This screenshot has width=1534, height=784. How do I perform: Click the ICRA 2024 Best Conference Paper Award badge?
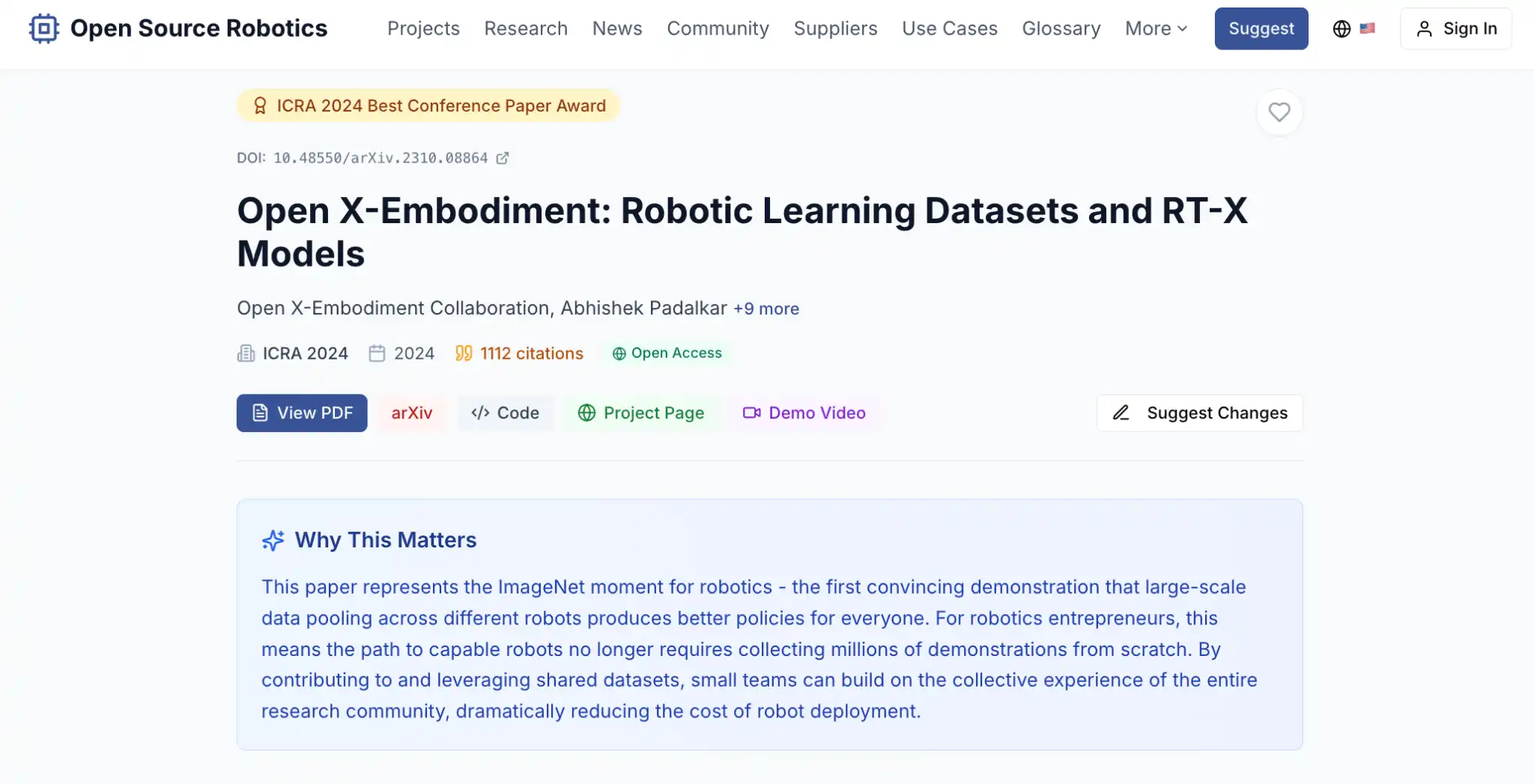(428, 106)
